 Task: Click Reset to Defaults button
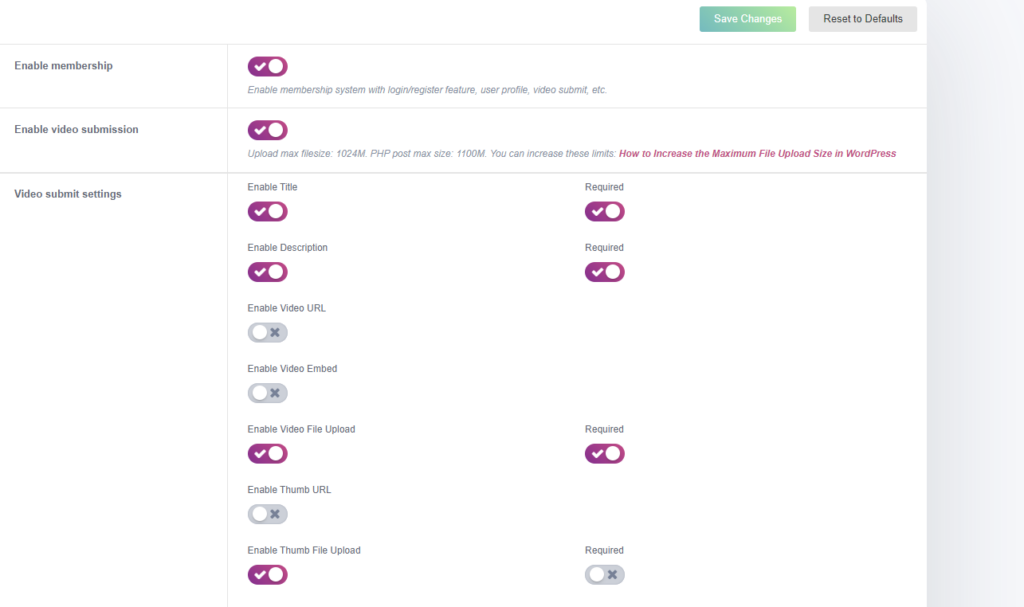point(862,19)
